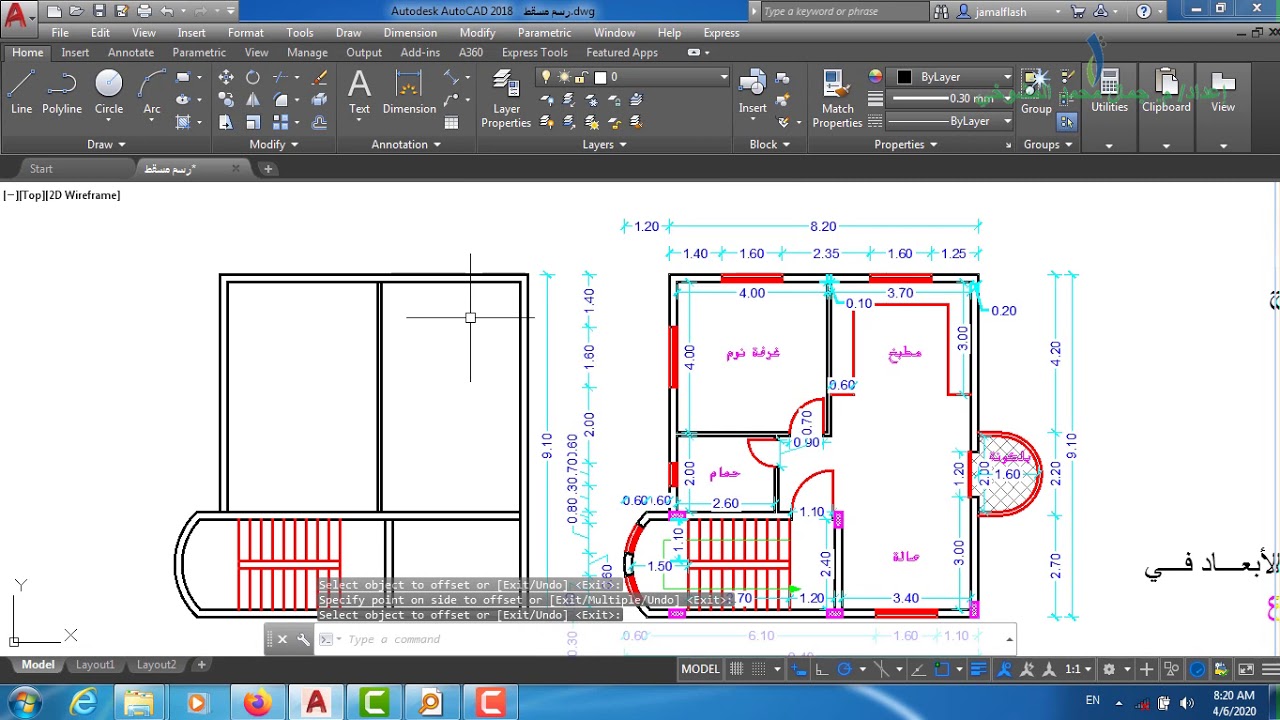Click the Start file tab

tap(41, 169)
